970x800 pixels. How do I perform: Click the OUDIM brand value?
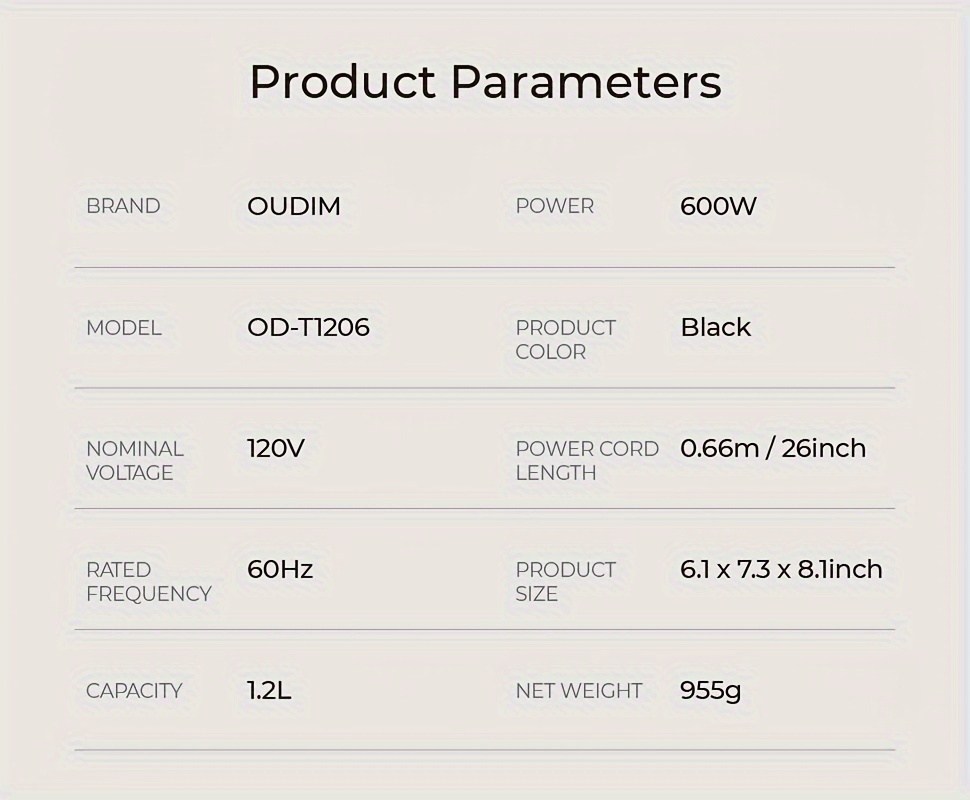[294, 206]
